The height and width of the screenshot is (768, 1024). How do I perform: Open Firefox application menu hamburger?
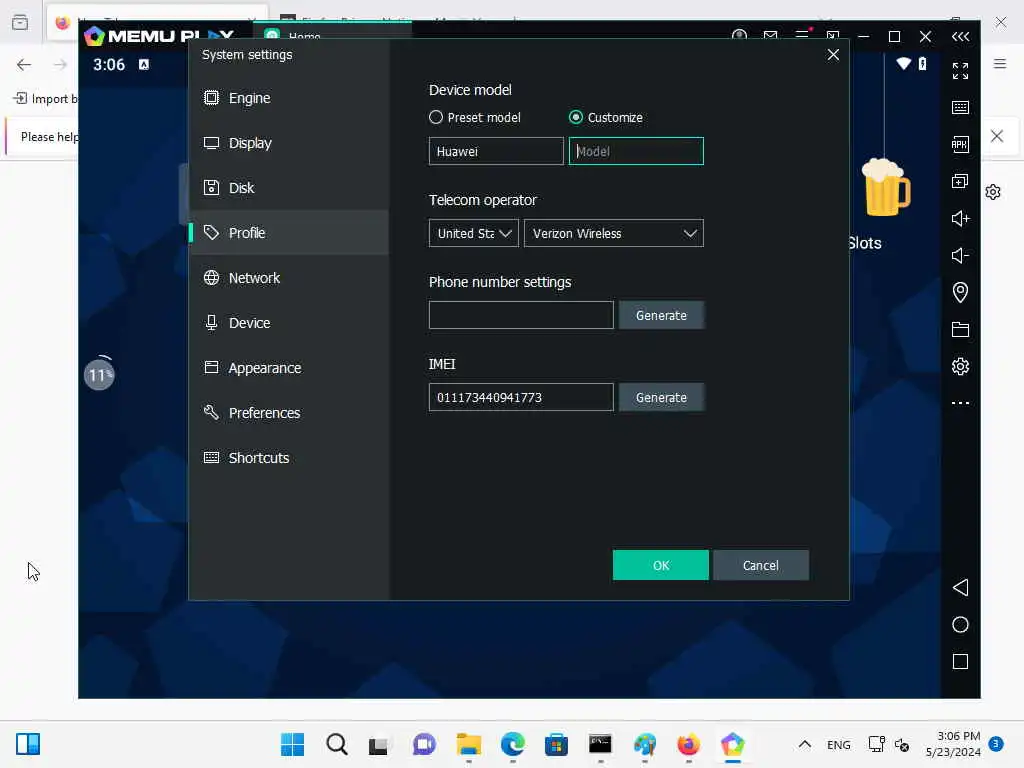(1000, 64)
